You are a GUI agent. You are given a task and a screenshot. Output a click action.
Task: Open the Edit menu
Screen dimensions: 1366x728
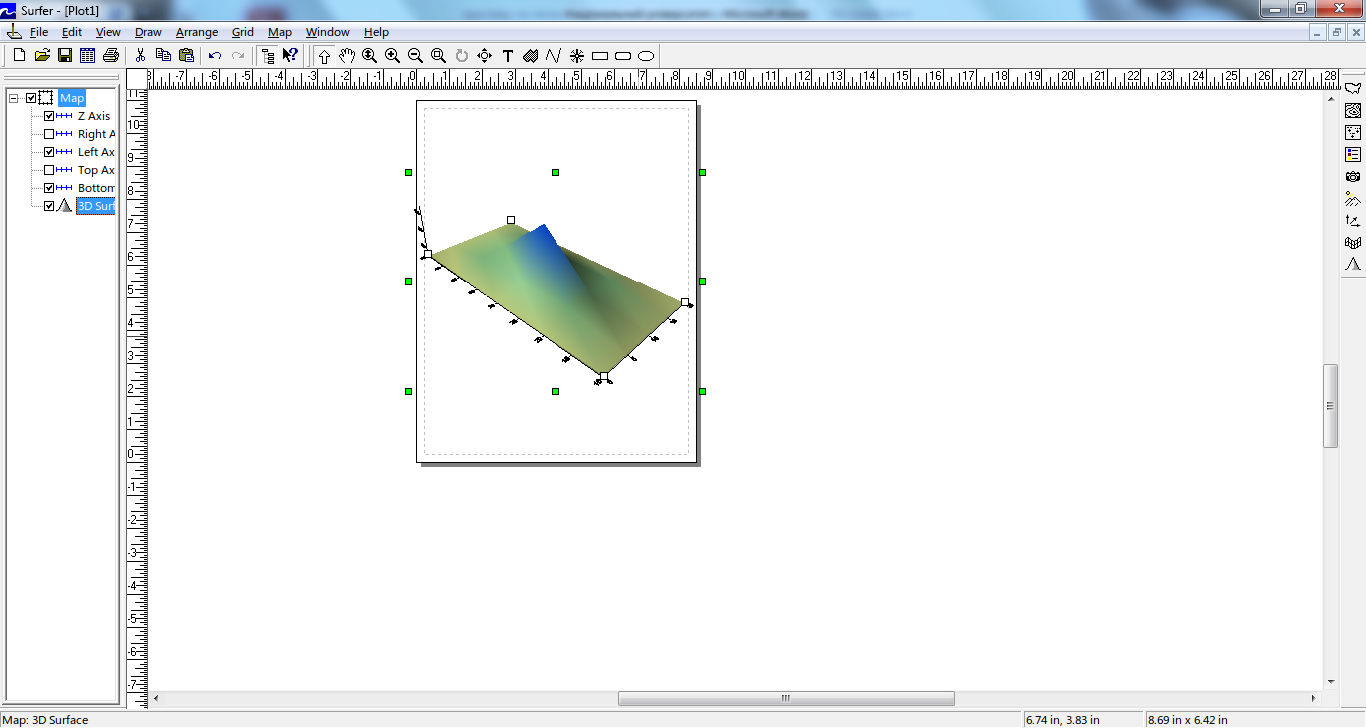[x=71, y=32]
